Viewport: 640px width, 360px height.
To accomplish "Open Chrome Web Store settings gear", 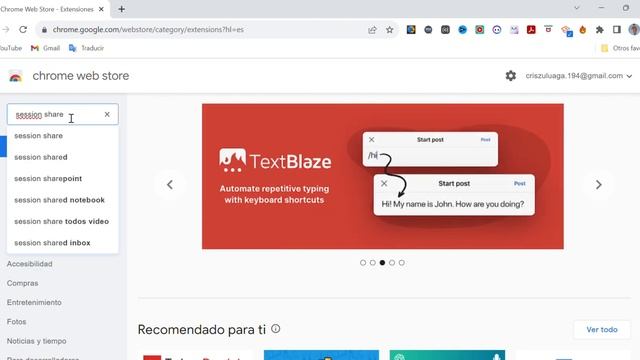I will [511, 76].
